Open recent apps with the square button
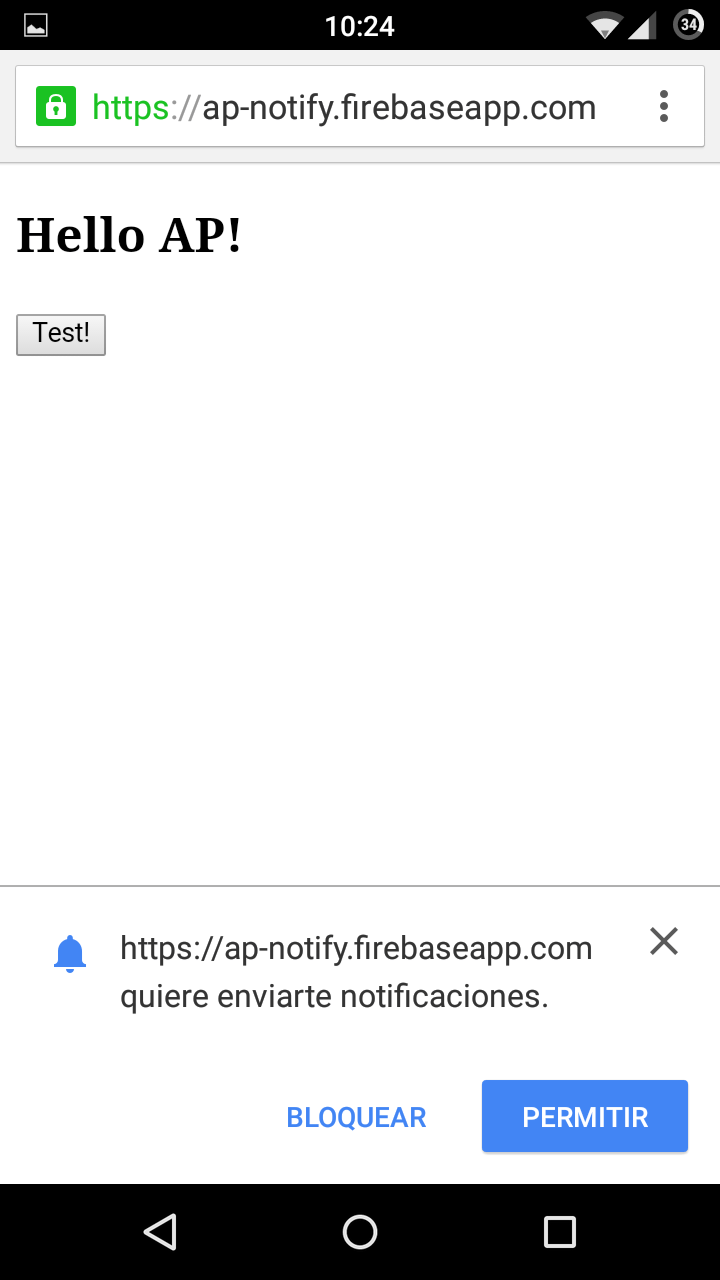The image size is (720, 1280). 559,1232
